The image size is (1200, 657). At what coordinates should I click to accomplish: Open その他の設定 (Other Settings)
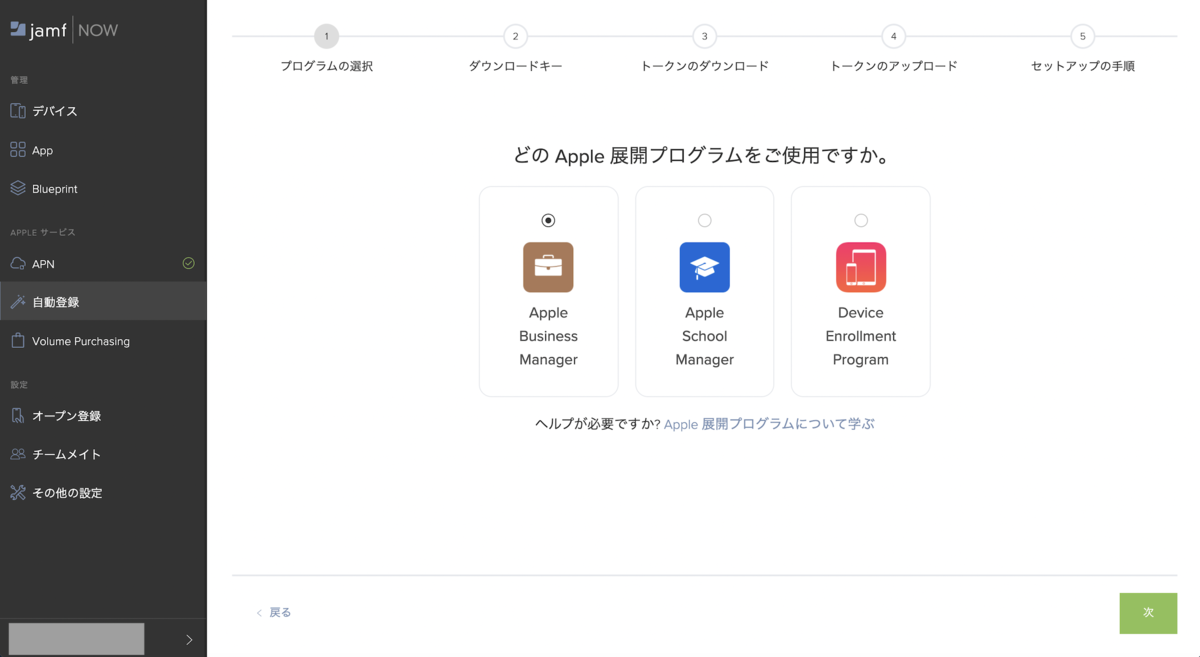(66, 492)
